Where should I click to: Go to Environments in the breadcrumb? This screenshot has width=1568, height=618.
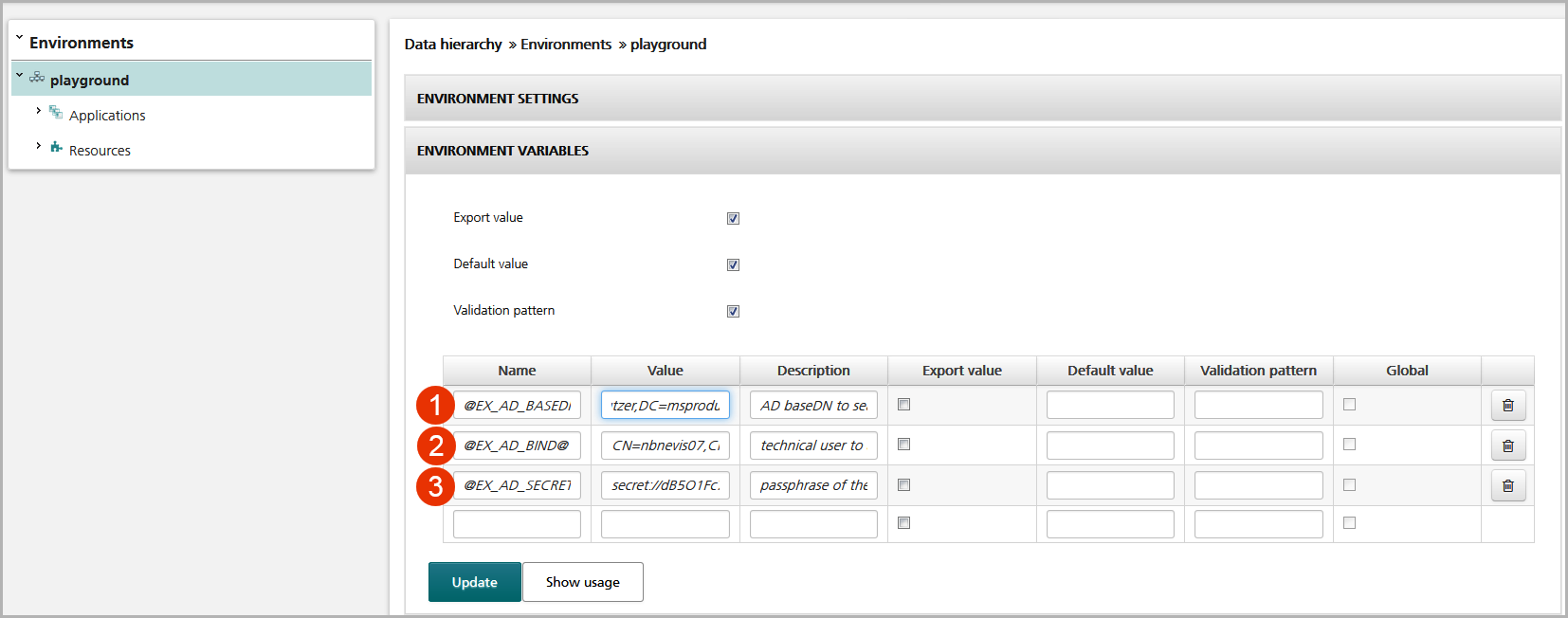click(x=566, y=44)
